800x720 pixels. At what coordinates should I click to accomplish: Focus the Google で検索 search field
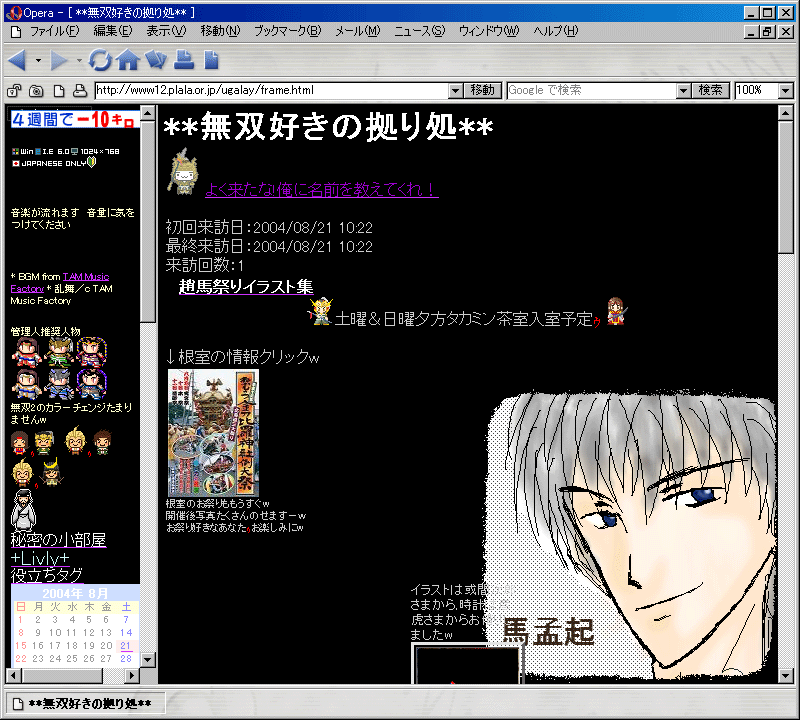coord(592,91)
